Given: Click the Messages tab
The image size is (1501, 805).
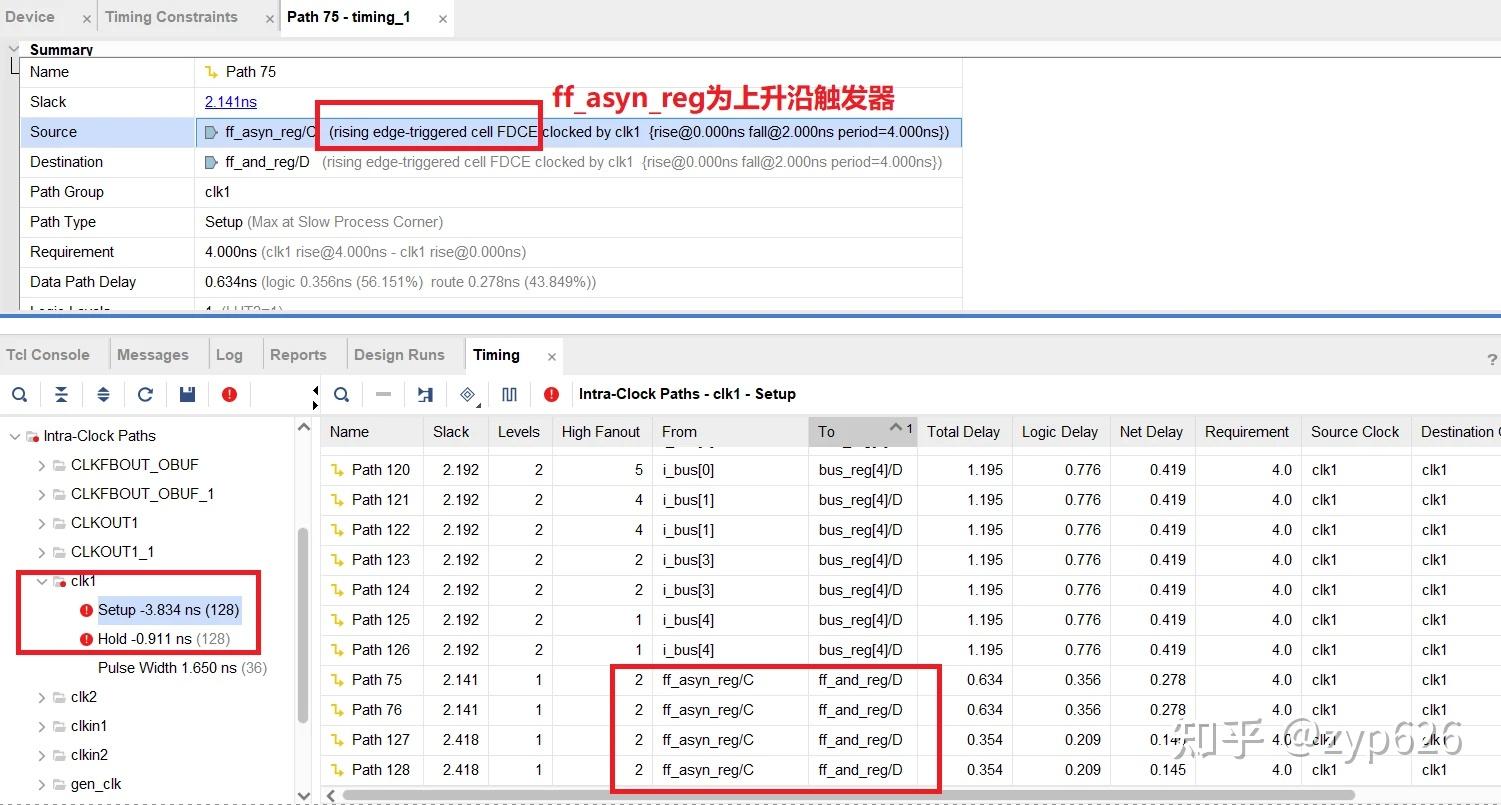Looking at the screenshot, I should coord(153,355).
